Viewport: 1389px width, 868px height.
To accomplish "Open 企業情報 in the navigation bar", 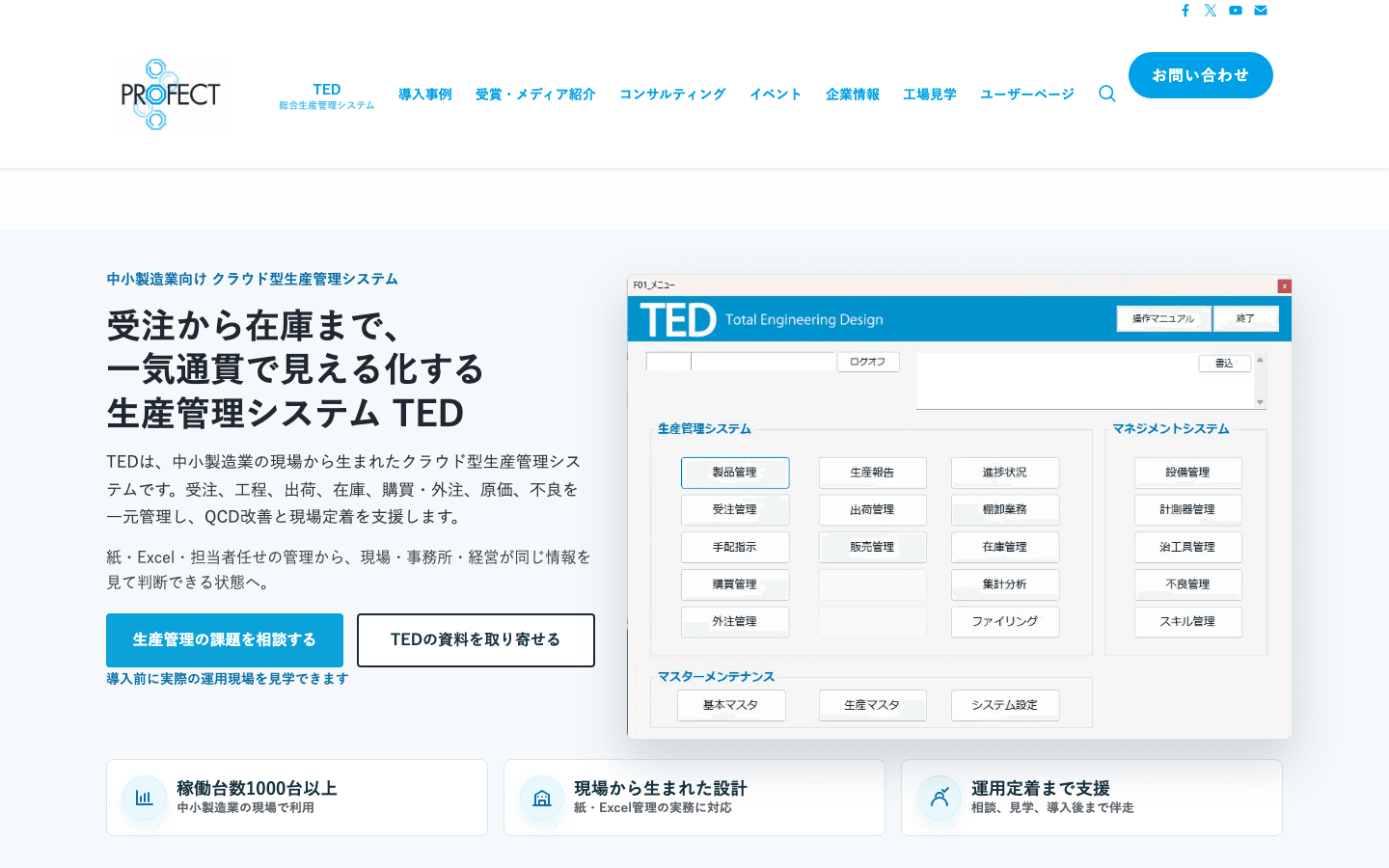I will (x=853, y=95).
